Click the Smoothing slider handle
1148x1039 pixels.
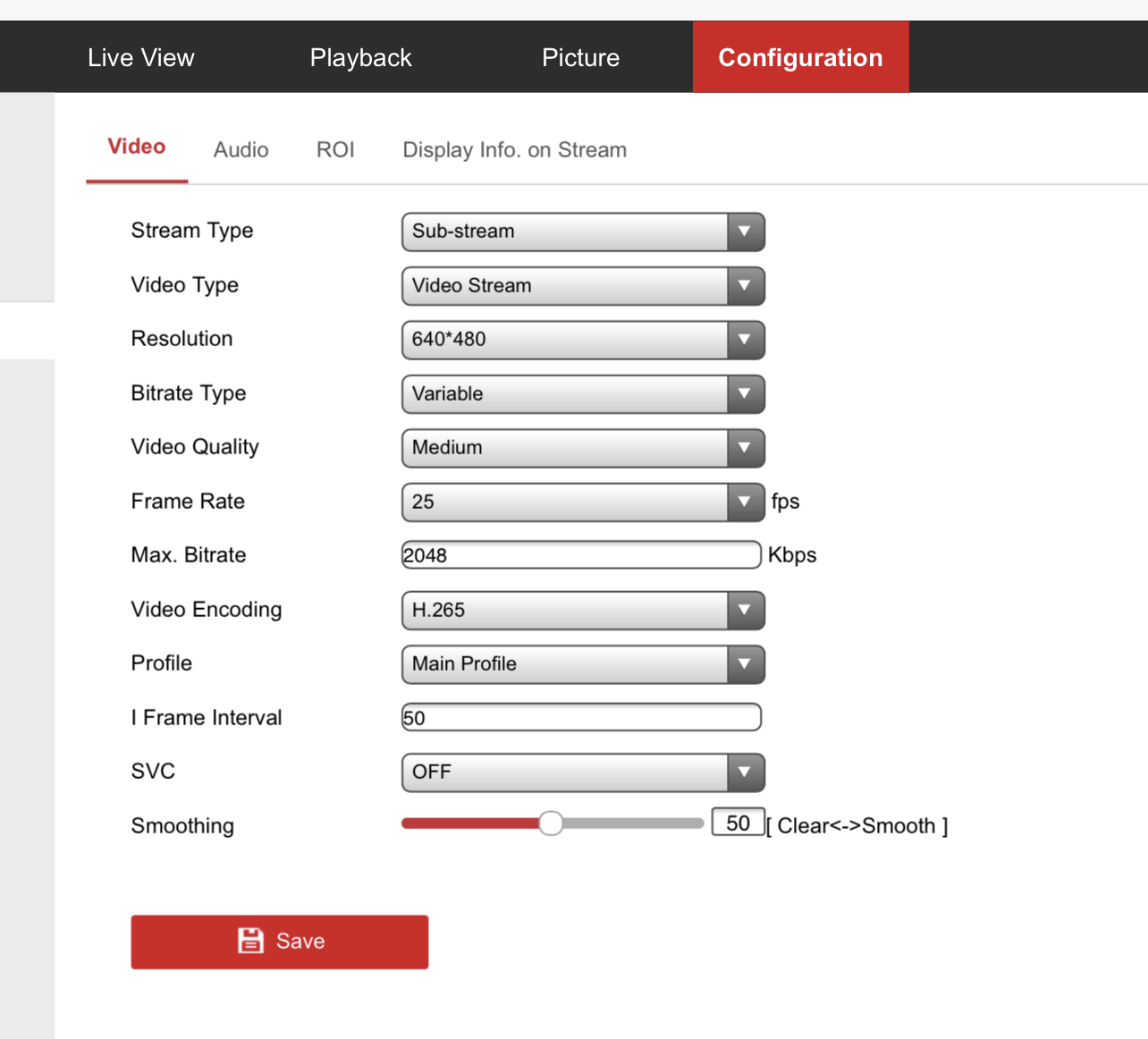[551, 824]
